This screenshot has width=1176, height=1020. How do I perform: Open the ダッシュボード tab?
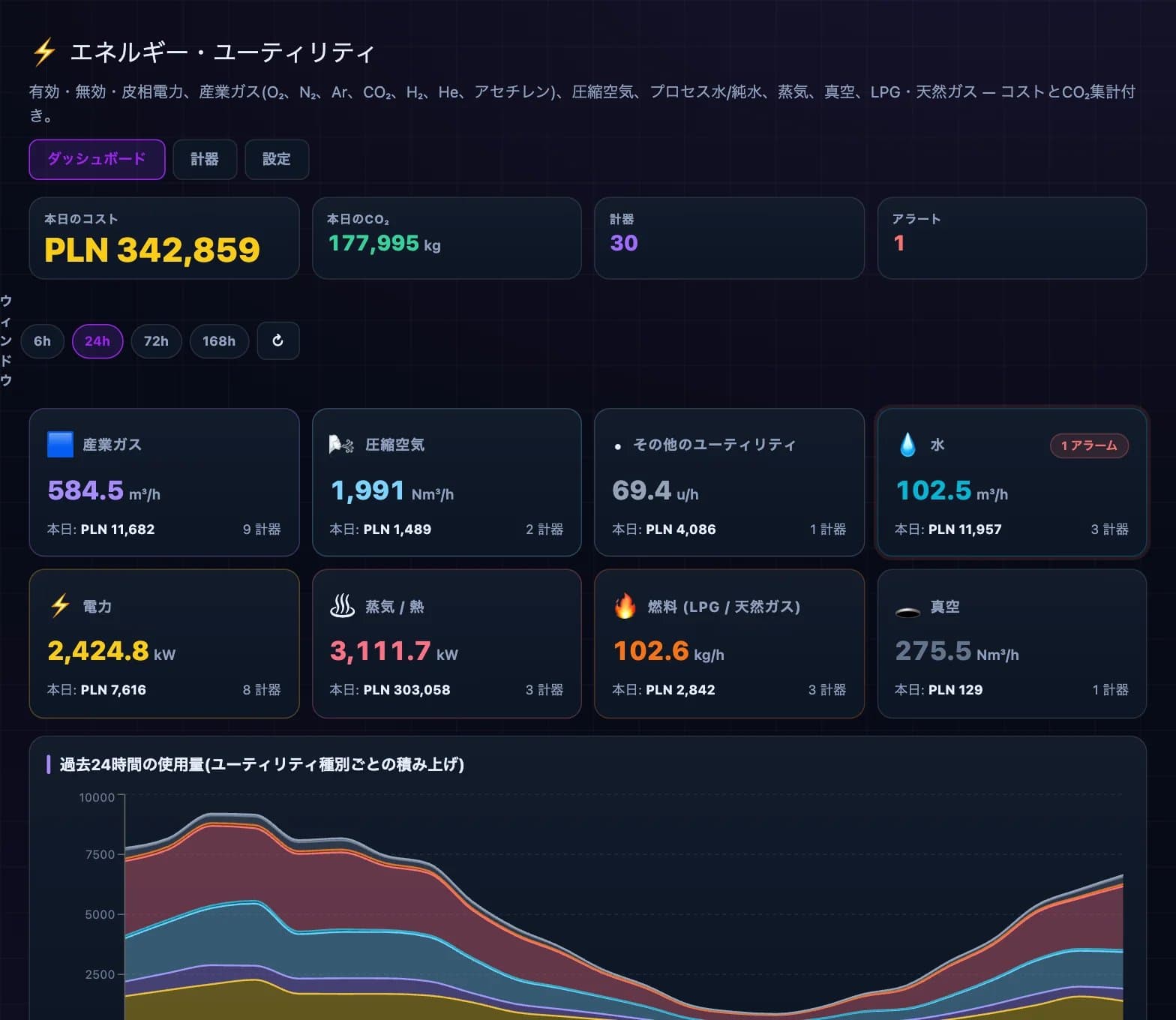97,159
